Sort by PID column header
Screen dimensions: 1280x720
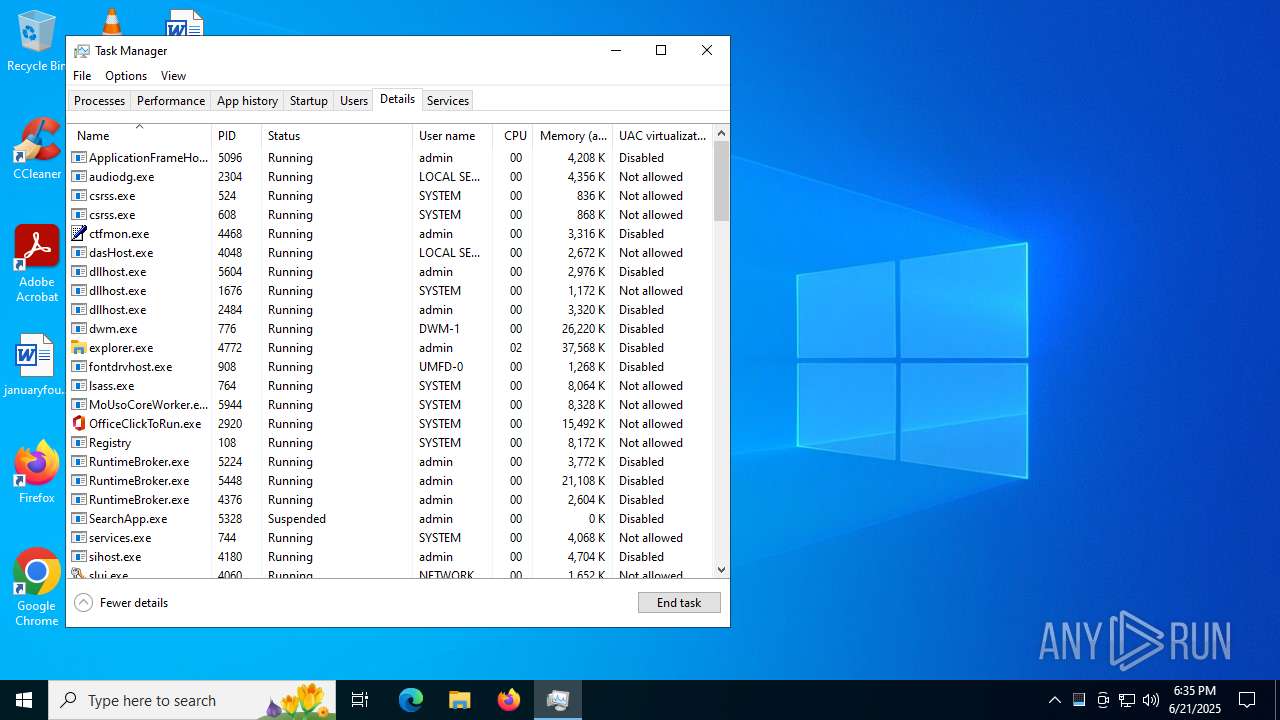[x=237, y=135]
